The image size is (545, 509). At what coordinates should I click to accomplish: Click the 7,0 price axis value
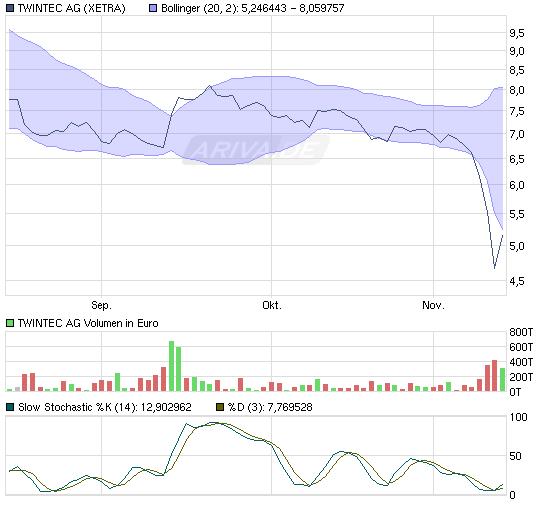point(517,134)
